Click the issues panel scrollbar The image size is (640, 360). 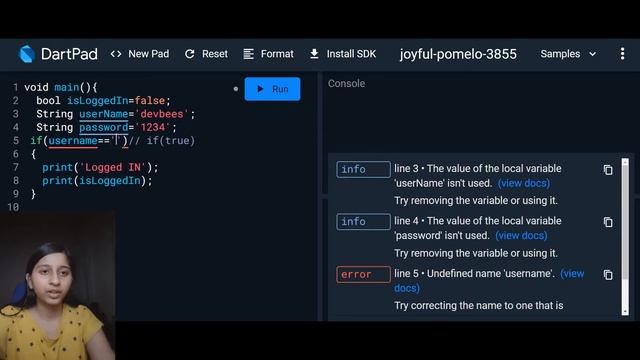point(625,222)
